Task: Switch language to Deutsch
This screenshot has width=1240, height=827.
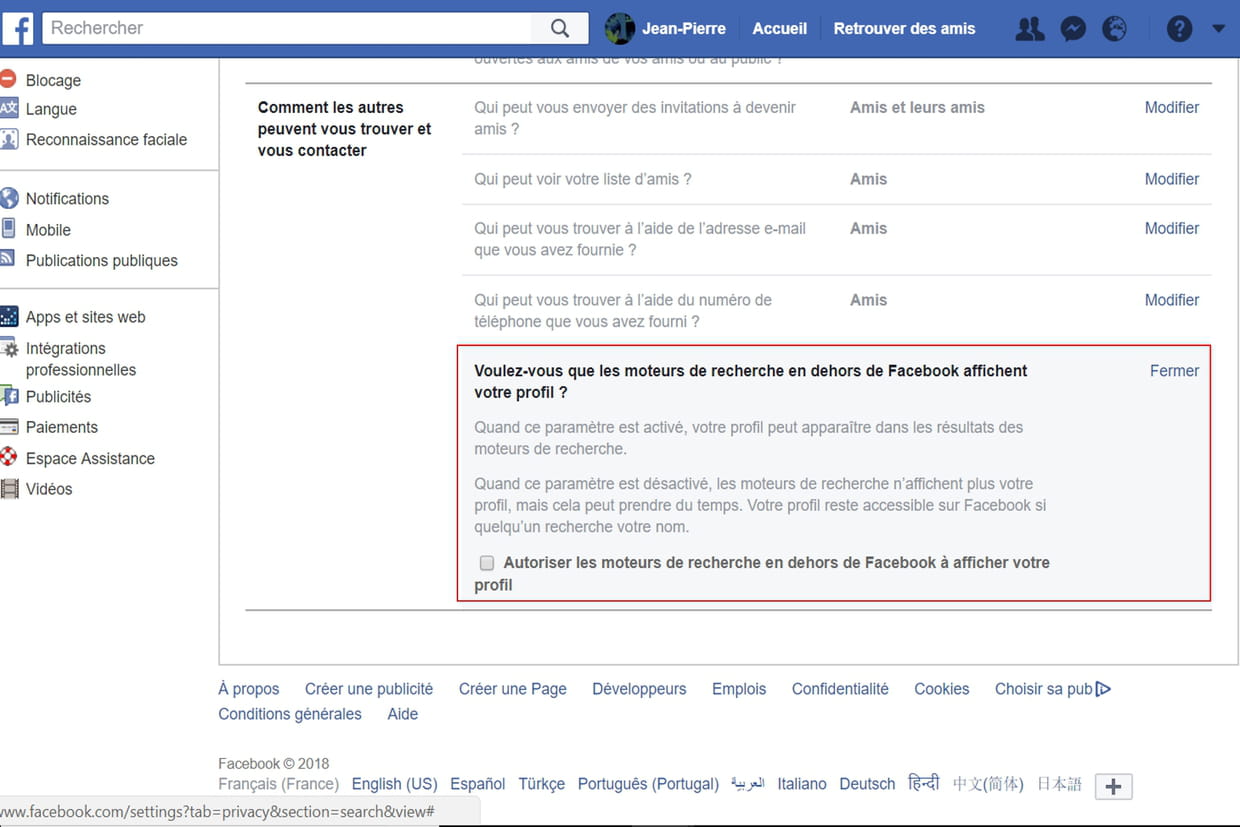Action: pos(867,784)
